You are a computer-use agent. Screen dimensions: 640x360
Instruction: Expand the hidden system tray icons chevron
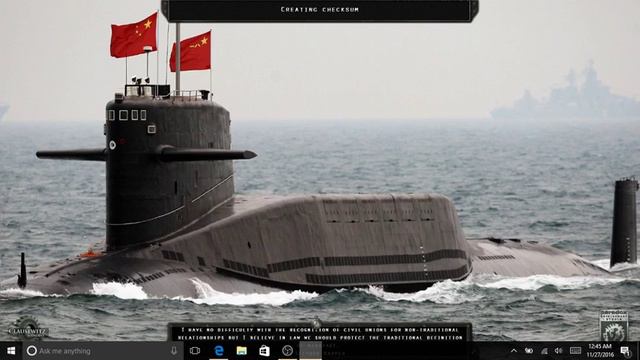514,351
